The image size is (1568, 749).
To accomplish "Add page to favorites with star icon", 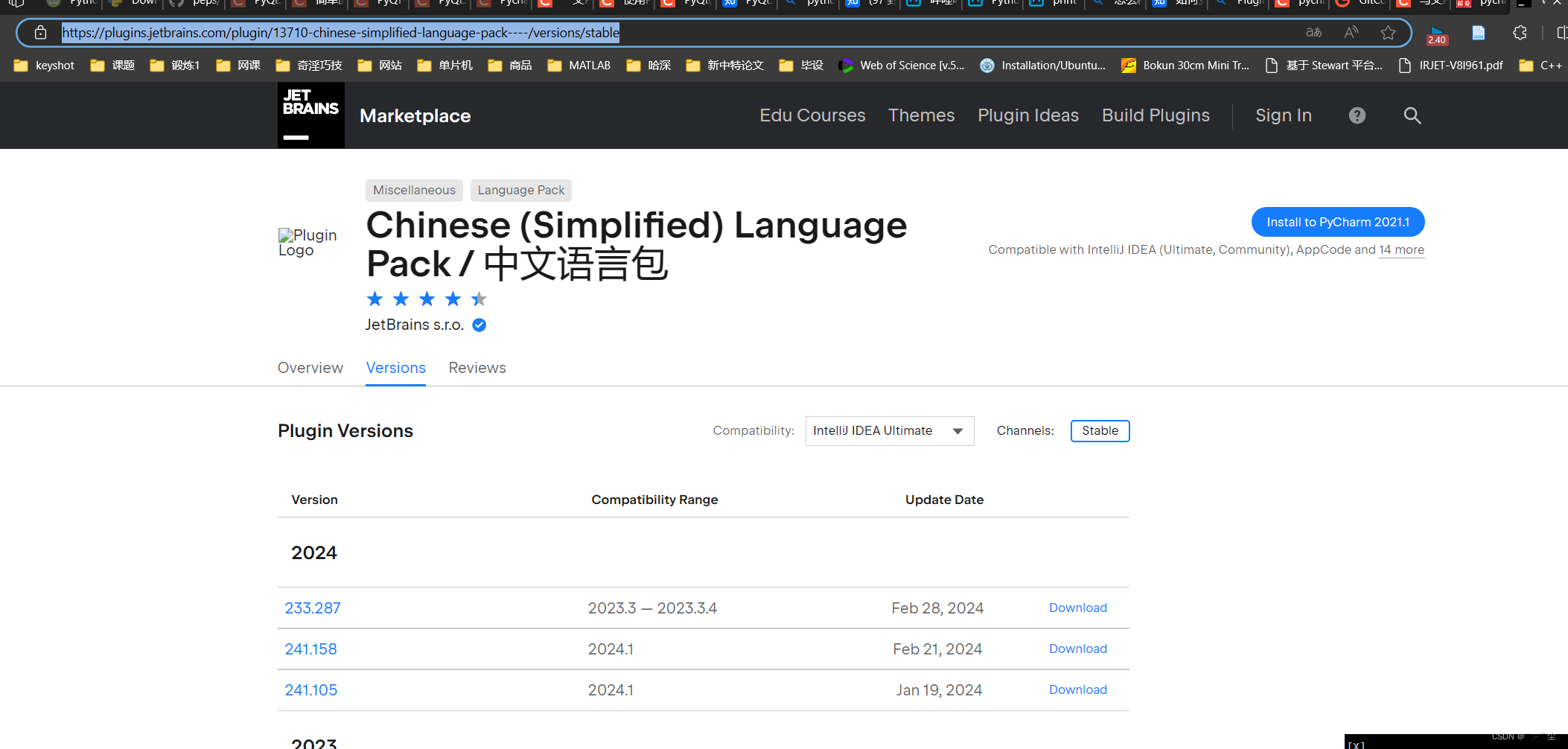I will coord(1388,33).
